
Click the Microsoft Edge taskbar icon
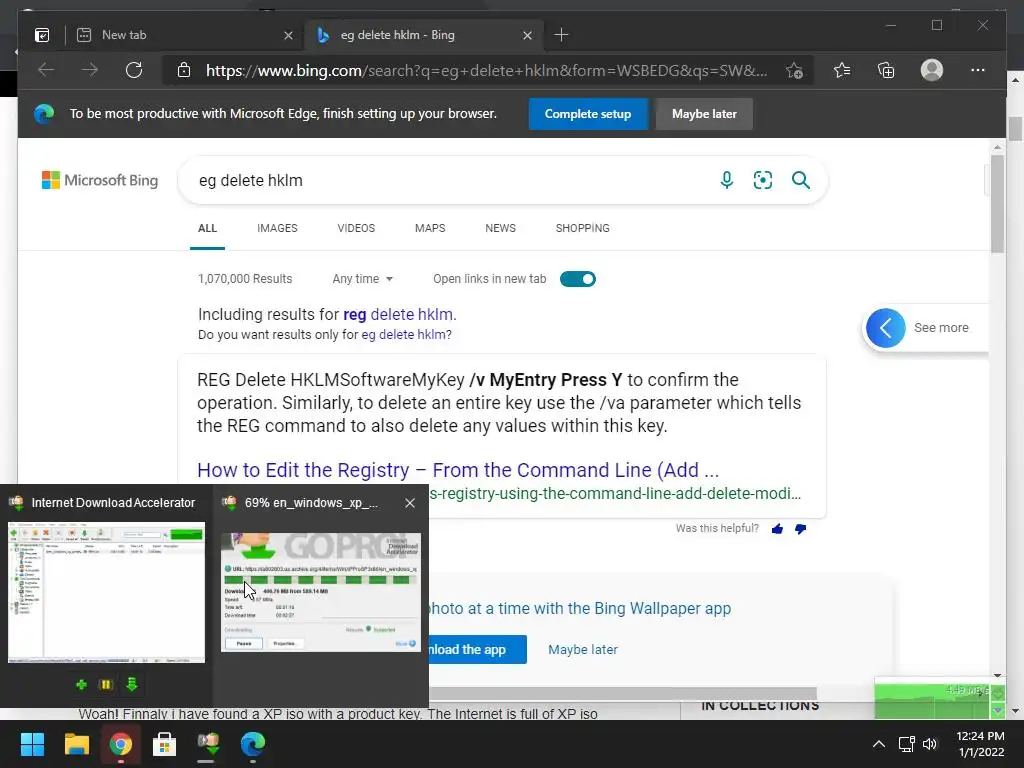(253, 744)
